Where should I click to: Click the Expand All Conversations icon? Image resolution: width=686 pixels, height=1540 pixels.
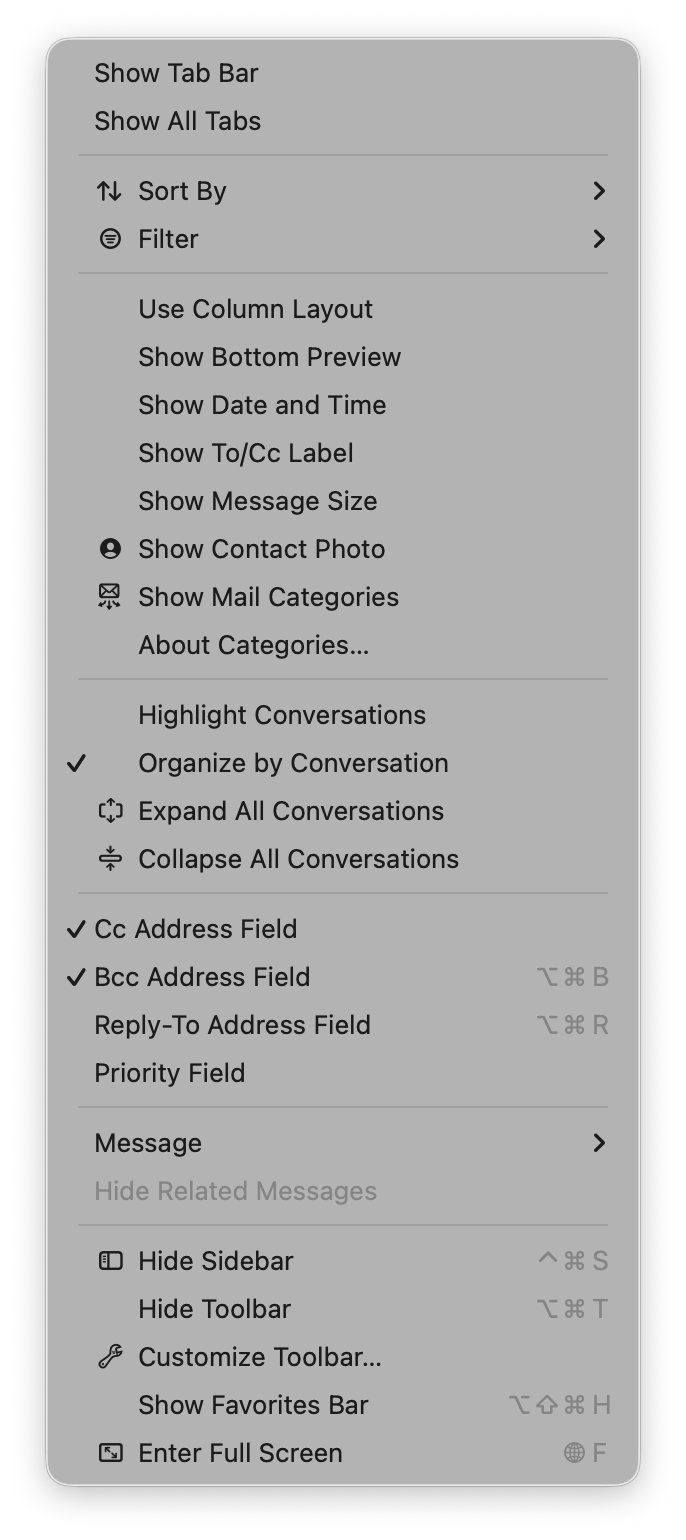coord(110,810)
